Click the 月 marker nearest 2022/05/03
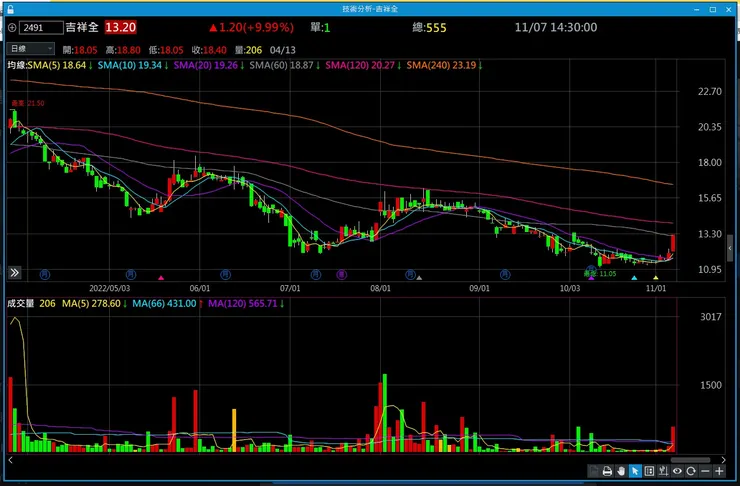 (131, 274)
